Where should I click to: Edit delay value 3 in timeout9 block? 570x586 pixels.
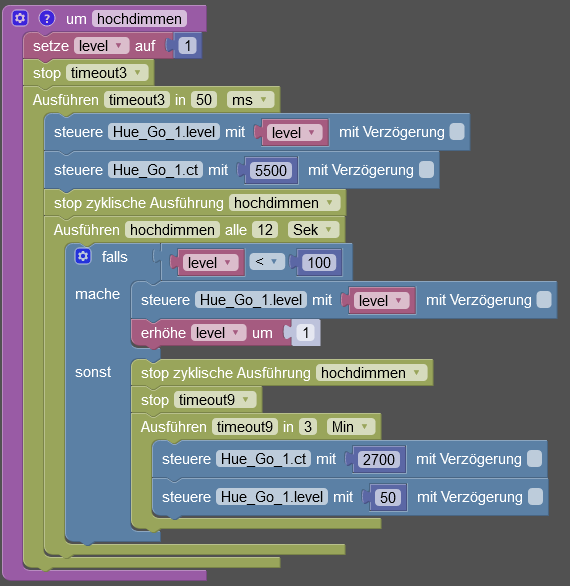pos(308,427)
